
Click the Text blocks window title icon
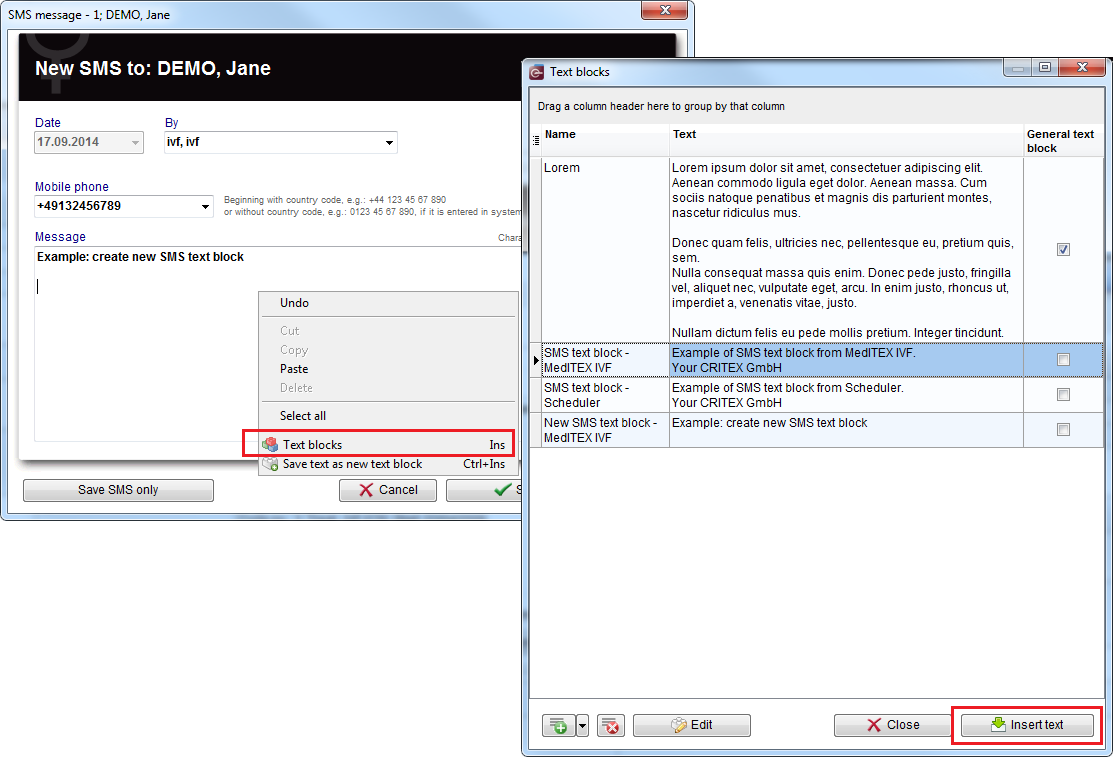pyautogui.click(x=537, y=73)
